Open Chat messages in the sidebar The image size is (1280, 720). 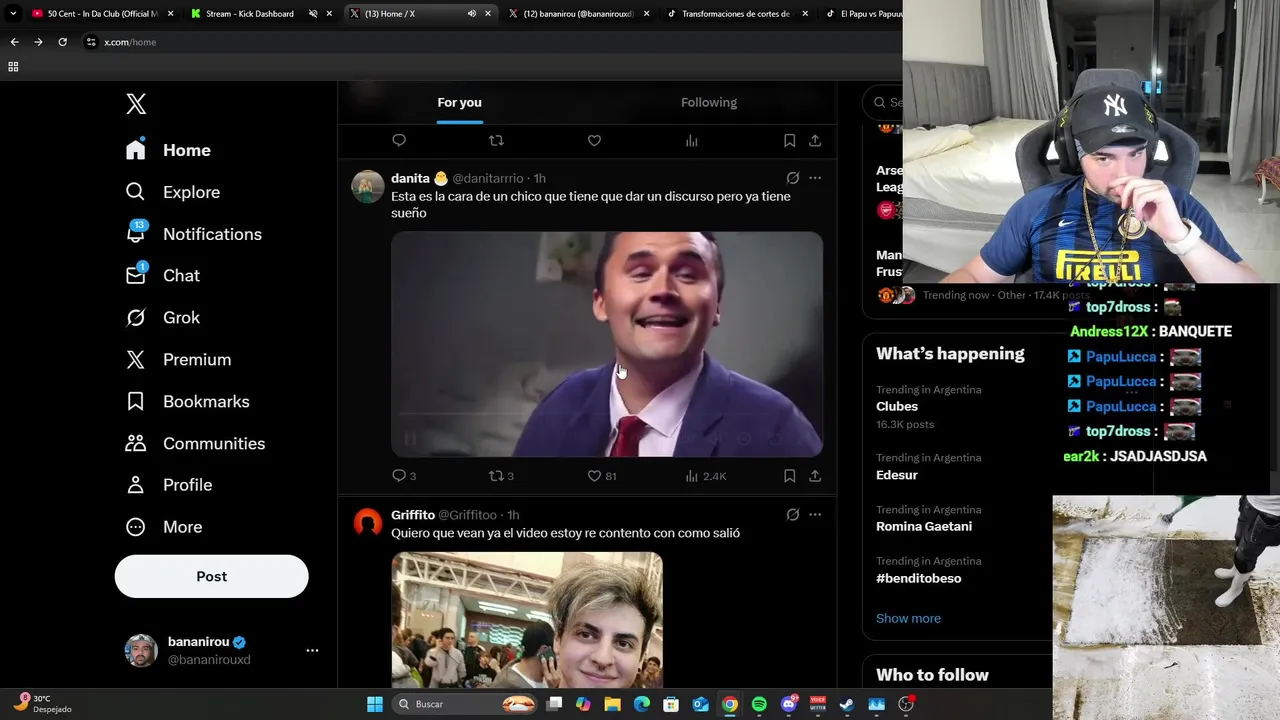point(162,275)
